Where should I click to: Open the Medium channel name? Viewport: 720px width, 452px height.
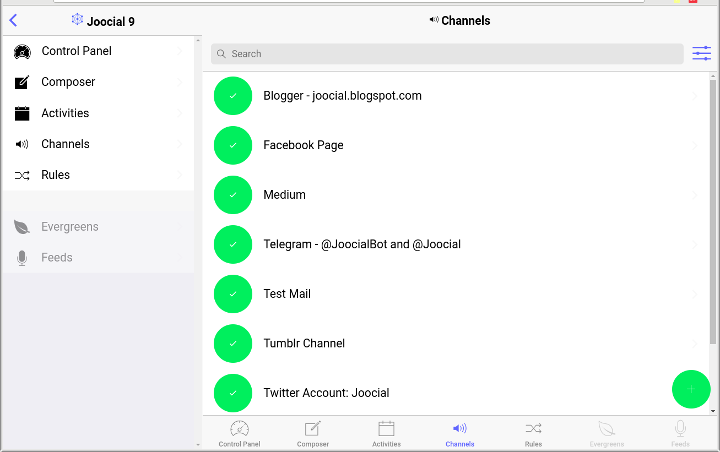pyautogui.click(x=284, y=195)
